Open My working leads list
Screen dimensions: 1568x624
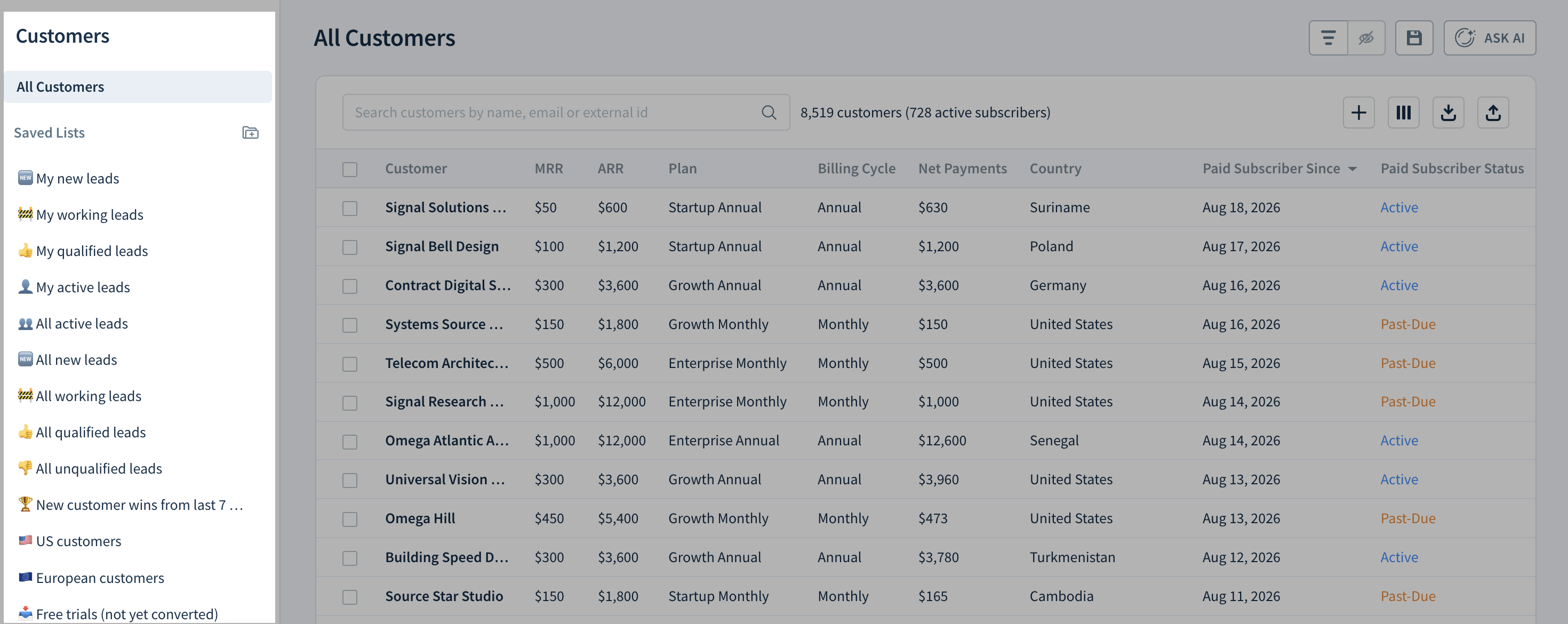81,215
